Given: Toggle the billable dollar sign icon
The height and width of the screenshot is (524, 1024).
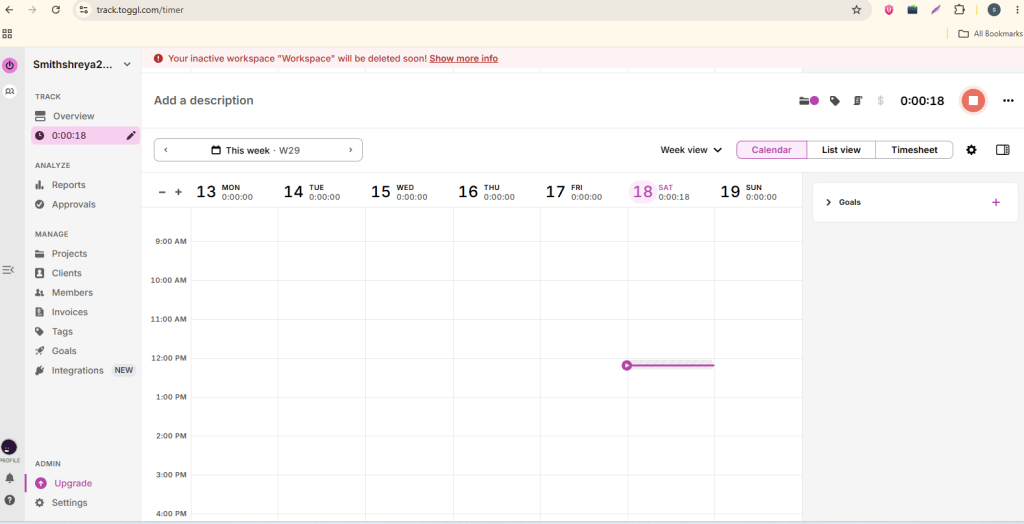Looking at the screenshot, I should [x=880, y=101].
